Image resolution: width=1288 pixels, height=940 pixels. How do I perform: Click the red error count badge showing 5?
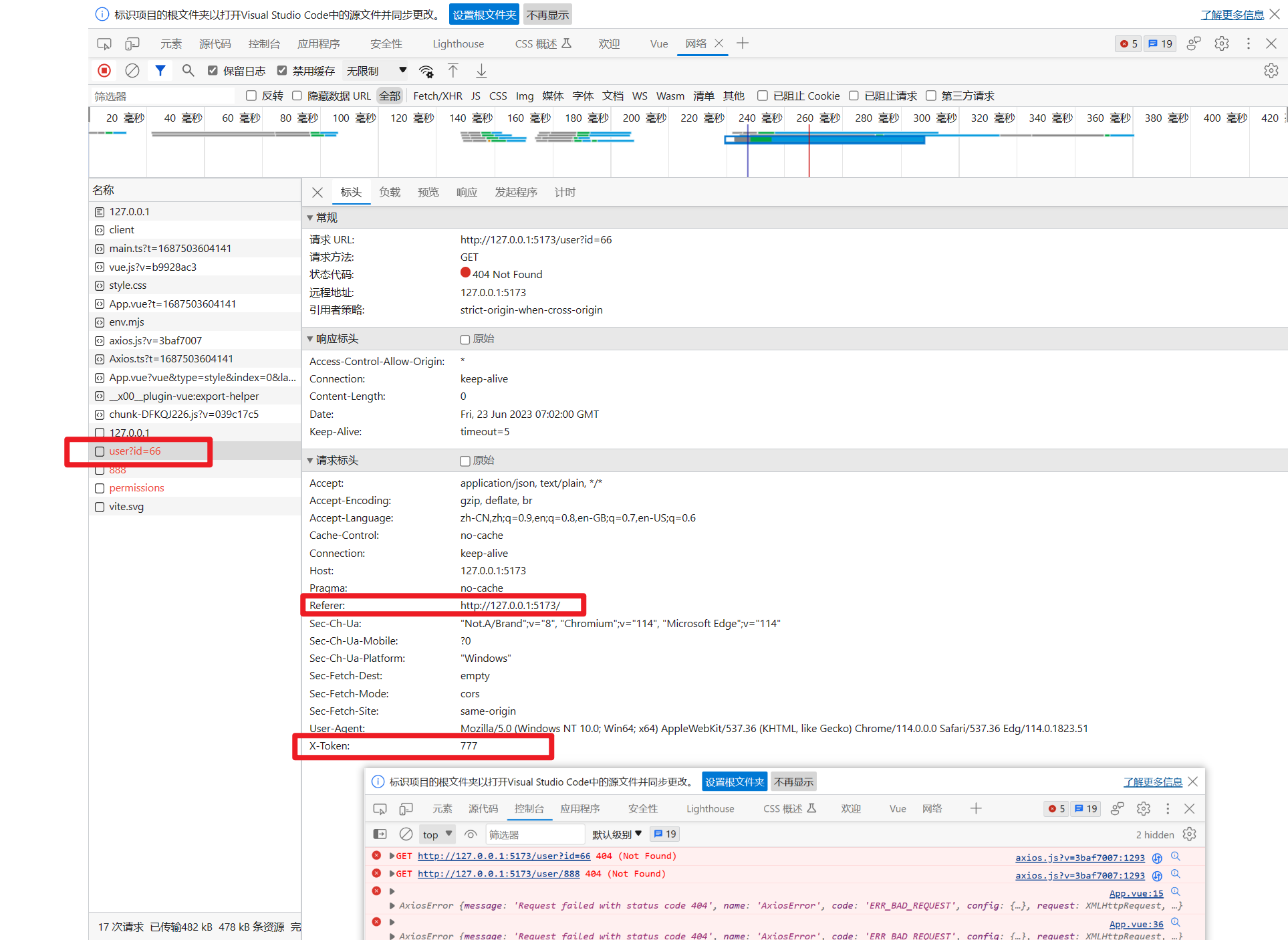pyautogui.click(x=1128, y=44)
